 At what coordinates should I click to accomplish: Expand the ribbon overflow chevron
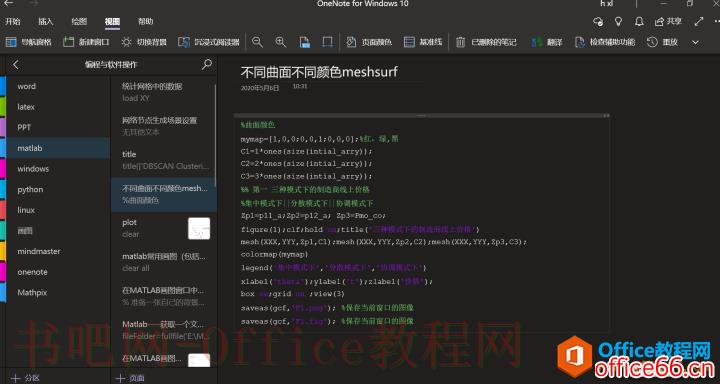click(x=696, y=42)
